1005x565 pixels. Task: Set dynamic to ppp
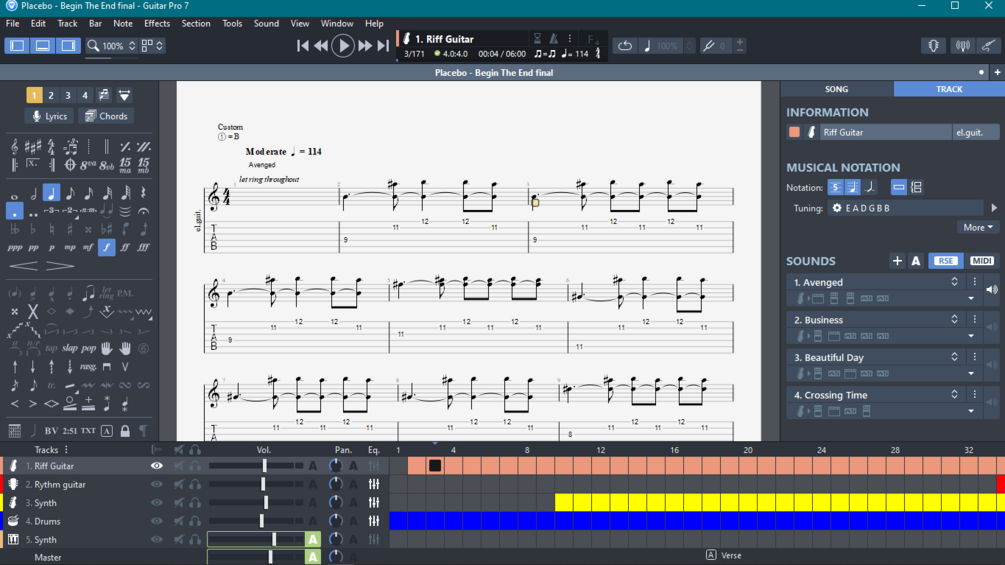pos(14,247)
